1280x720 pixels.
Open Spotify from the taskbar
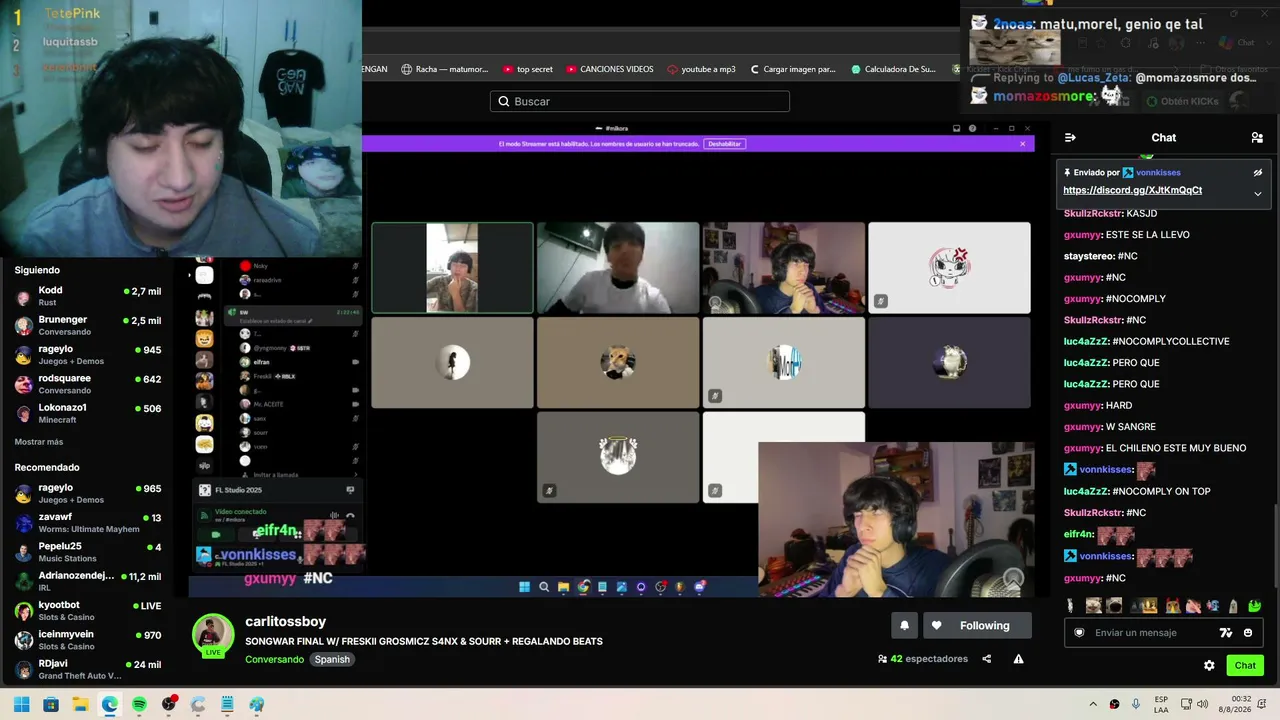click(139, 705)
